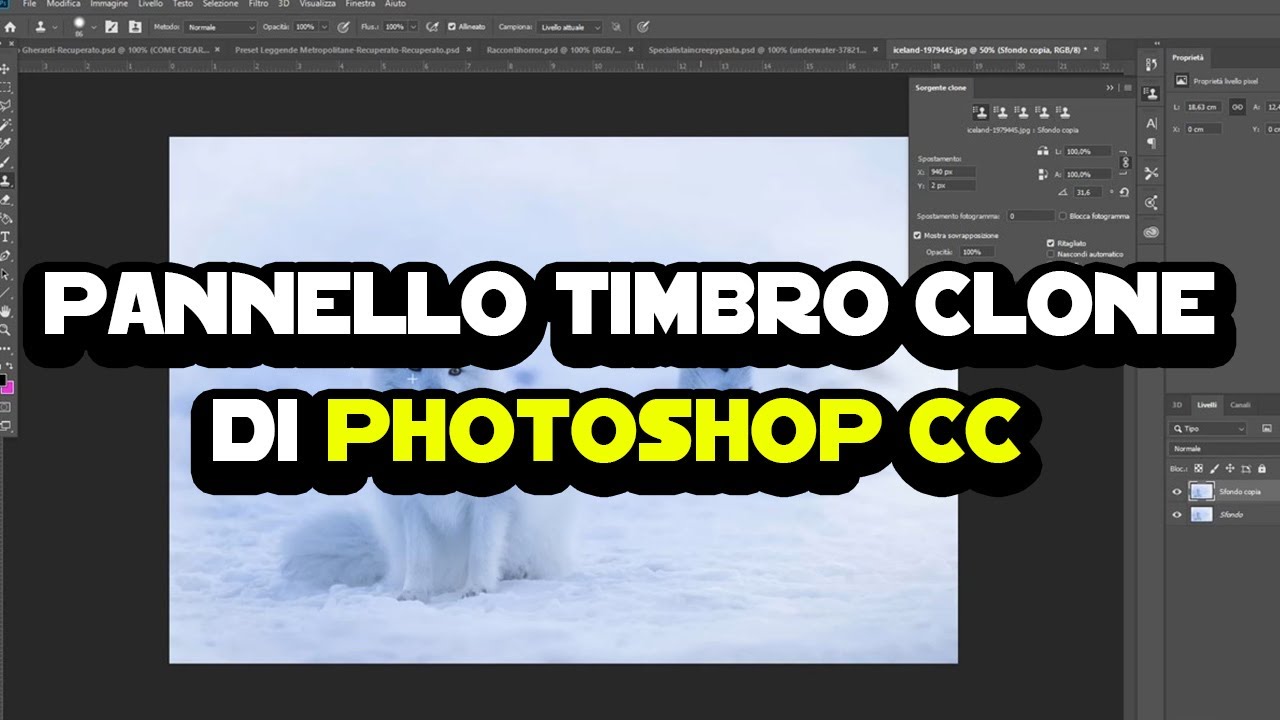Select the Hand tool
Viewport: 1280px width, 720px height.
6,311
